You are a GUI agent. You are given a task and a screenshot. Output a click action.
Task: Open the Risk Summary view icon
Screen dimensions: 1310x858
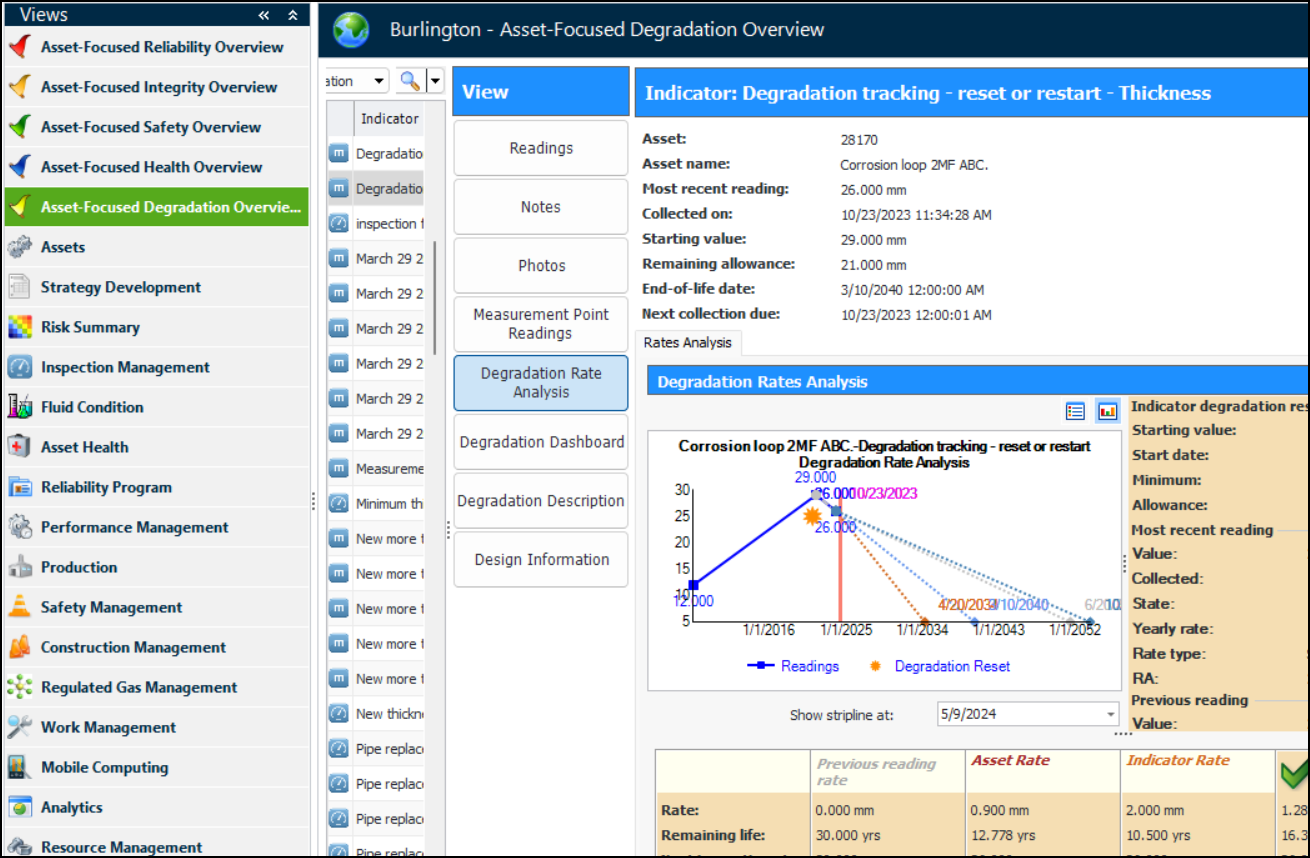point(19,327)
